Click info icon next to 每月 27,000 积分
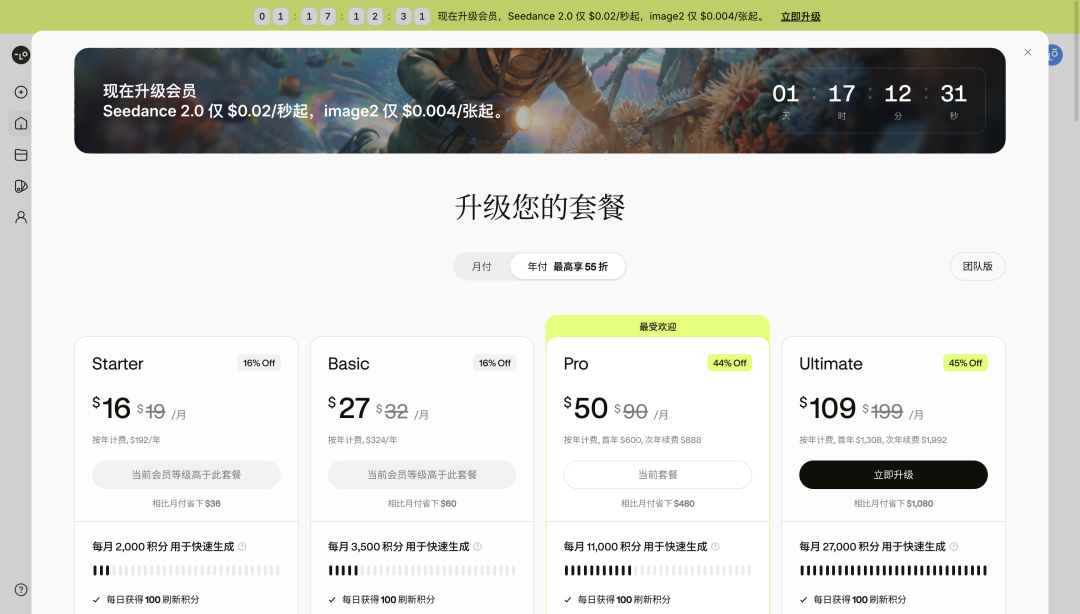Screen dimensions: 1080x614 [954, 546]
